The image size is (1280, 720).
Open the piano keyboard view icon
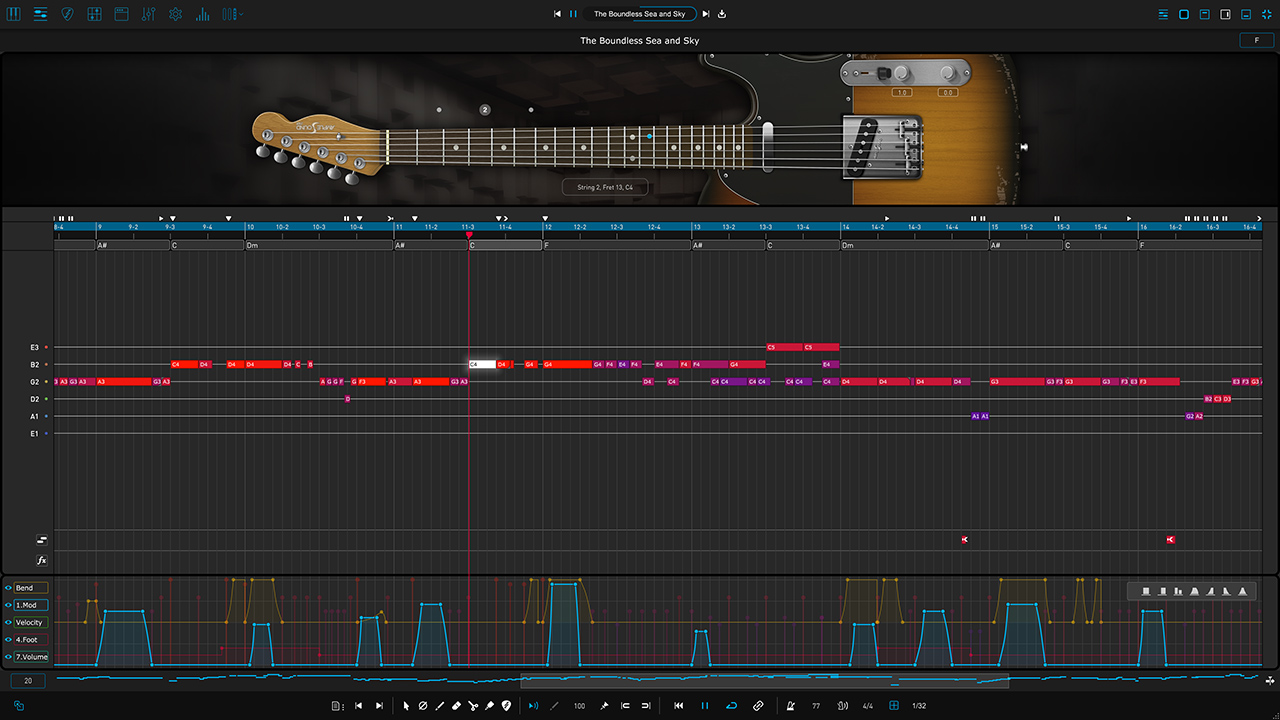[14, 14]
